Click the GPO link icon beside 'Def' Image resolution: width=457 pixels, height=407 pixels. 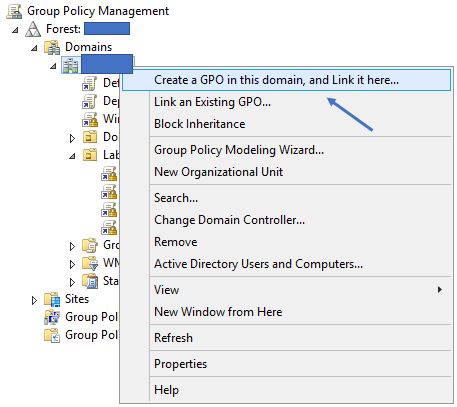pos(90,83)
